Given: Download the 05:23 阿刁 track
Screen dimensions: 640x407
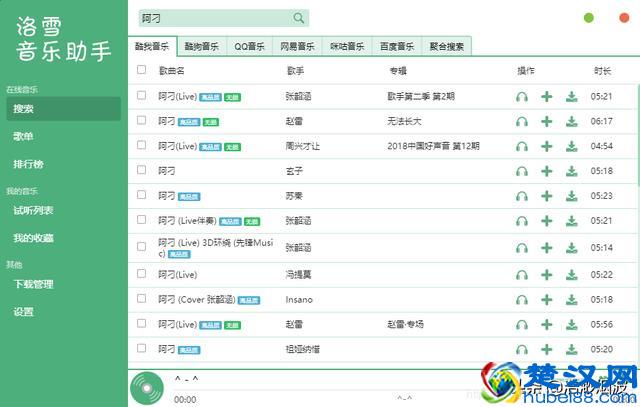Looking at the screenshot, I should [x=571, y=196].
